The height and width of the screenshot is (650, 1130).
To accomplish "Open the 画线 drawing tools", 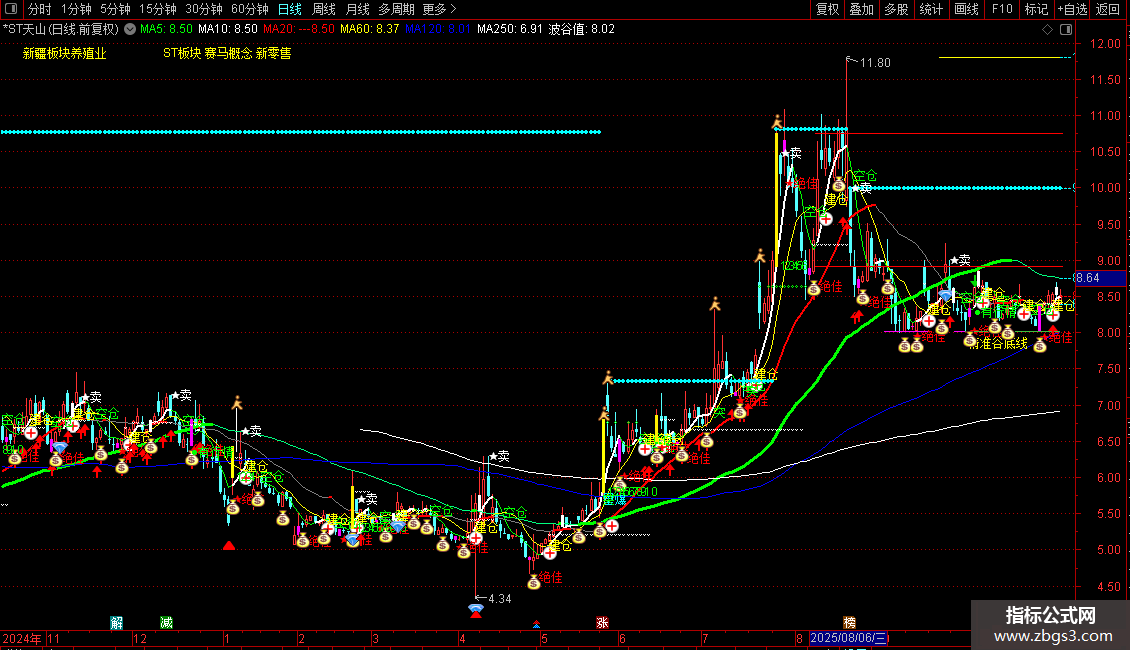I will click(966, 9).
